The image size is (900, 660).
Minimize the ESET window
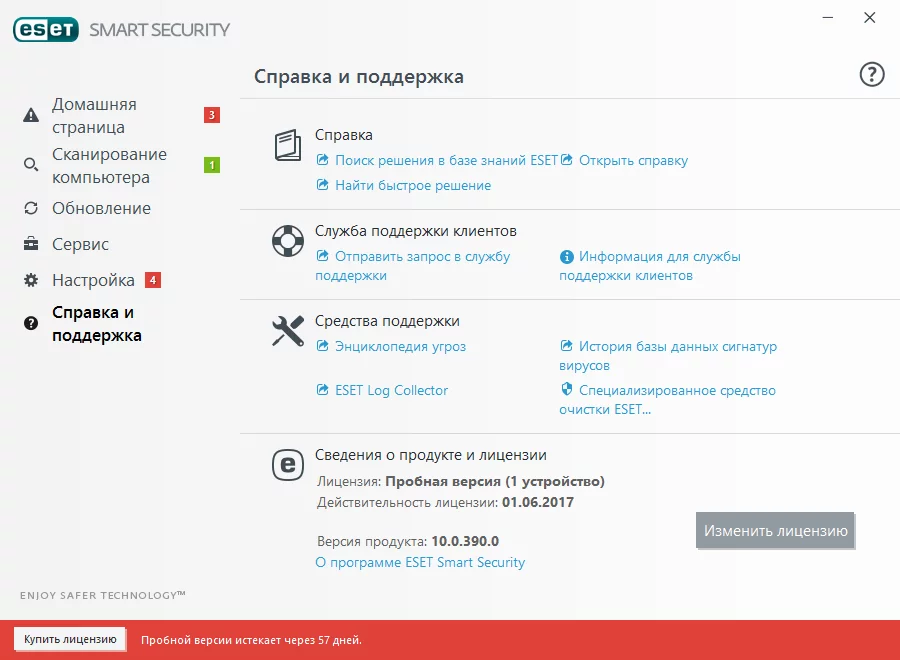click(x=828, y=18)
